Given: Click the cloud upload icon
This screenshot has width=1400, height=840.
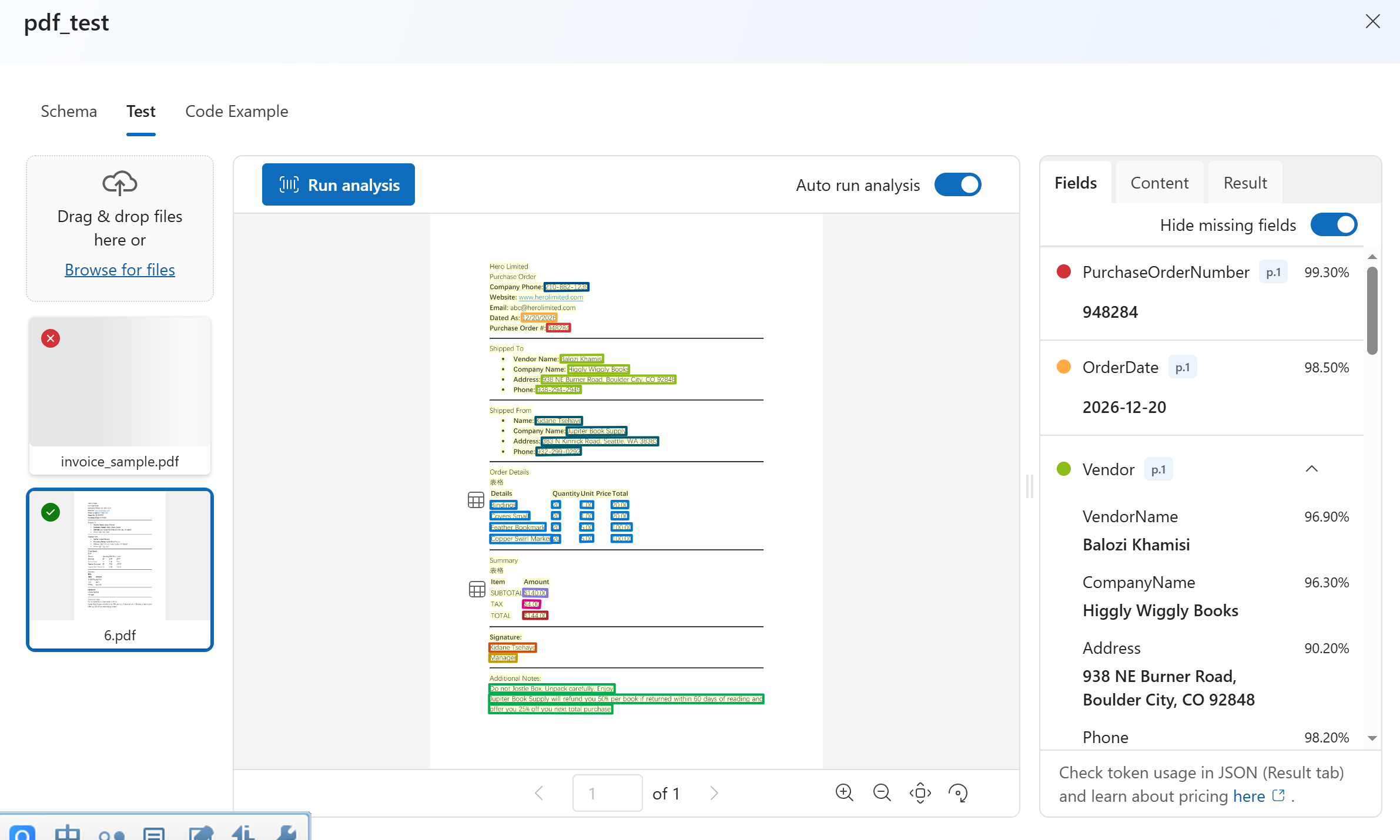Looking at the screenshot, I should [x=120, y=184].
